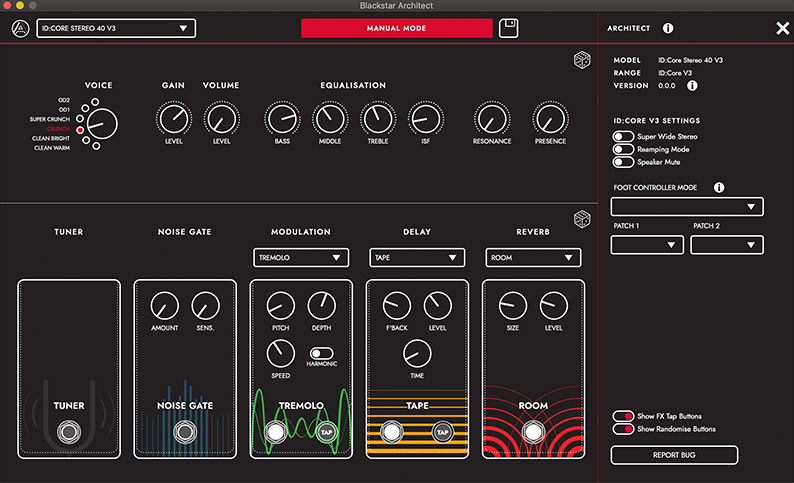
Task: Toggle Reamping Mode switch
Action: click(621, 149)
